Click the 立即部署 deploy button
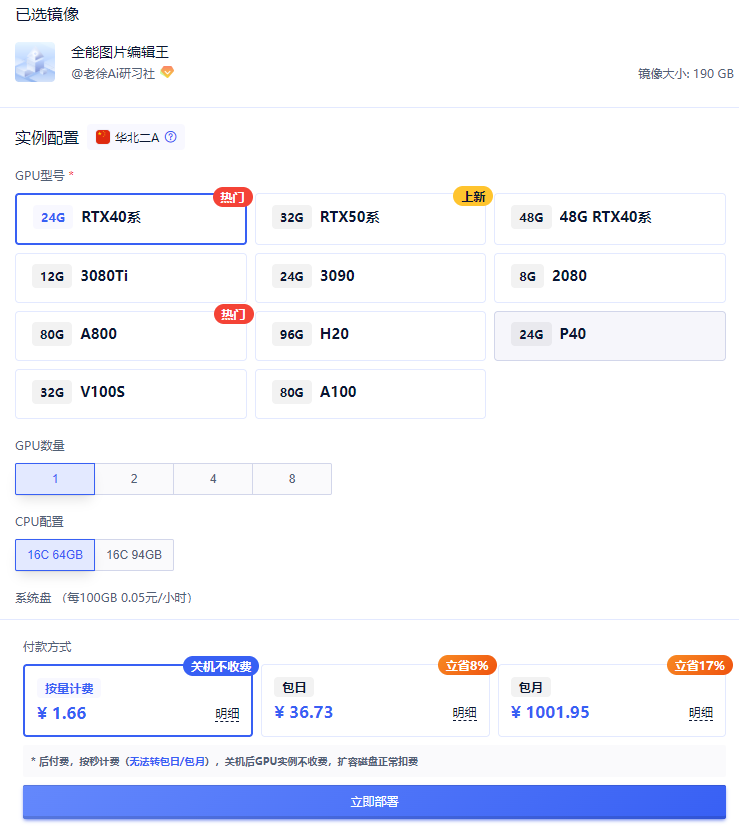 tap(374, 802)
